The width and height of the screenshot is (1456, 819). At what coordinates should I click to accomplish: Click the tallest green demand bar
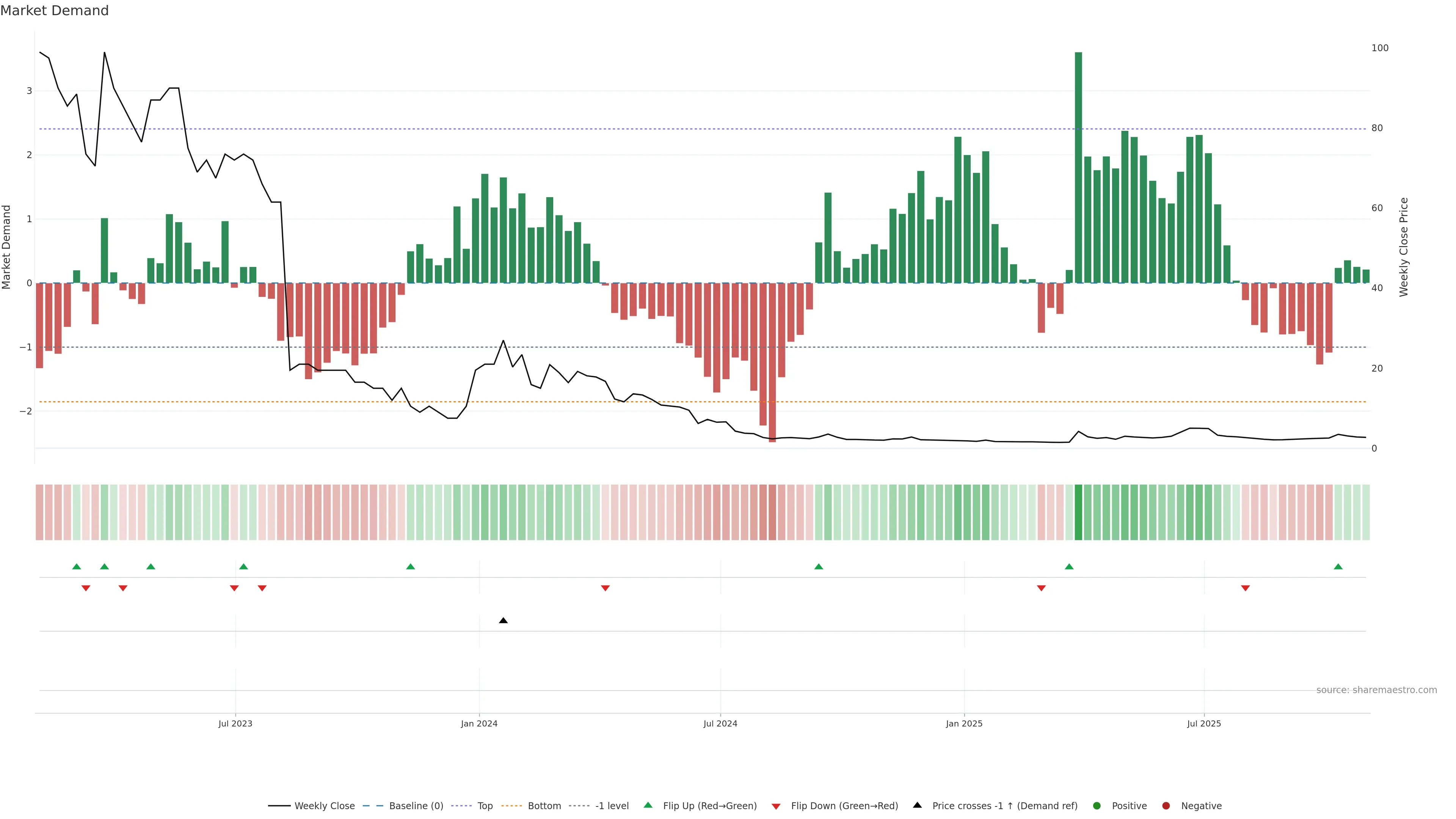click(1078, 167)
